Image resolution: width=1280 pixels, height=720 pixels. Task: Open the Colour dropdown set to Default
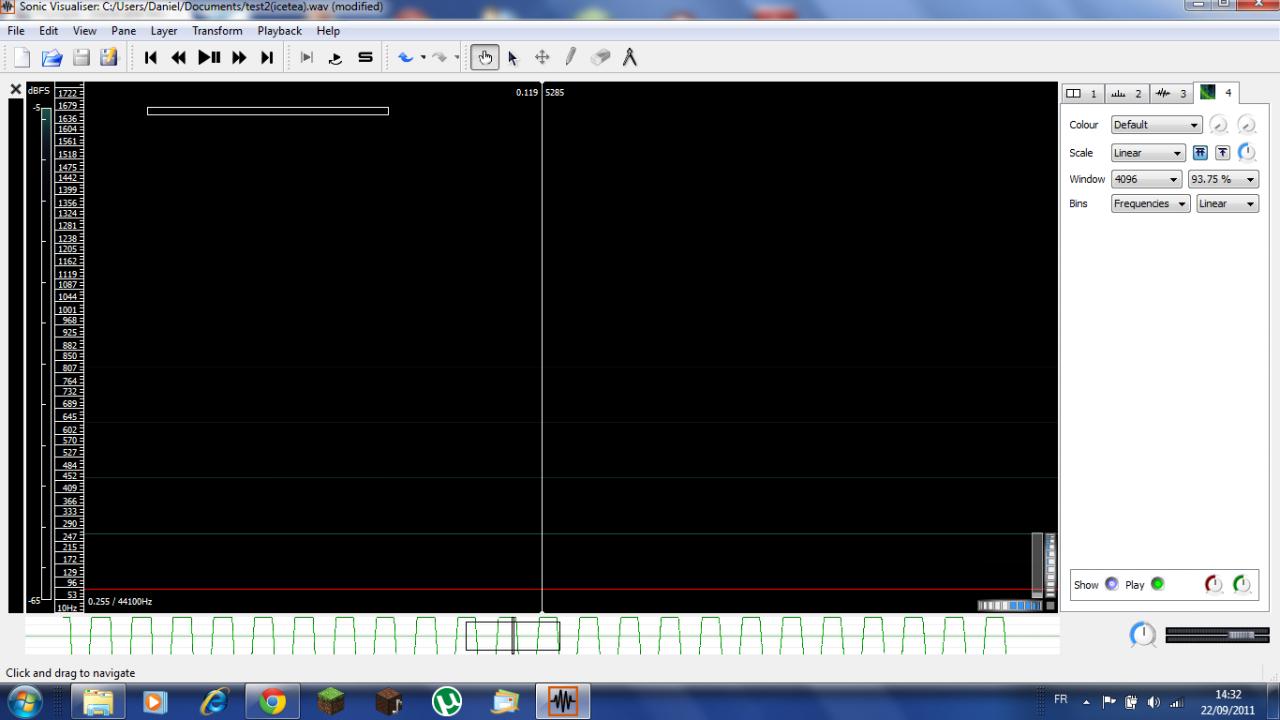click(1156, 125)
